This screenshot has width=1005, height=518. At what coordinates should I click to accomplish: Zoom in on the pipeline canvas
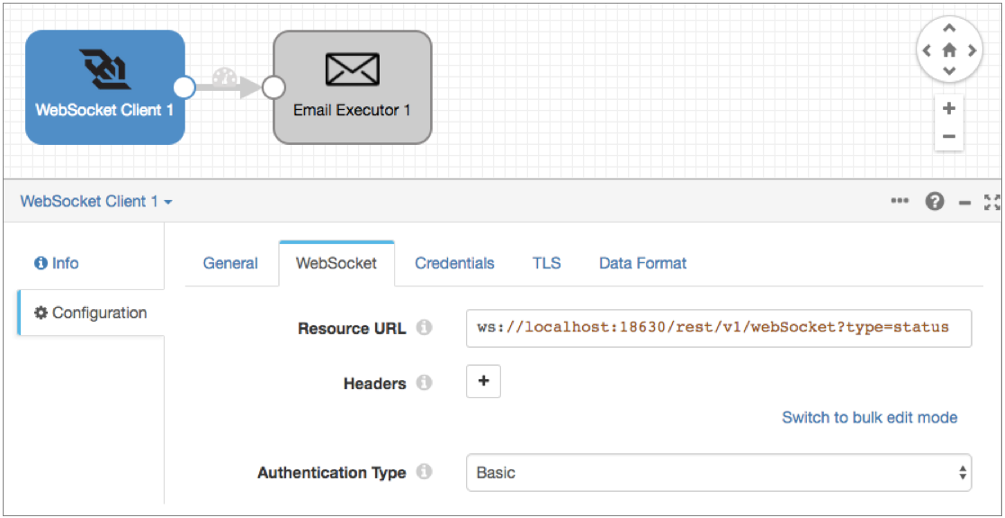pyautogui.click(x=949, y=108)
